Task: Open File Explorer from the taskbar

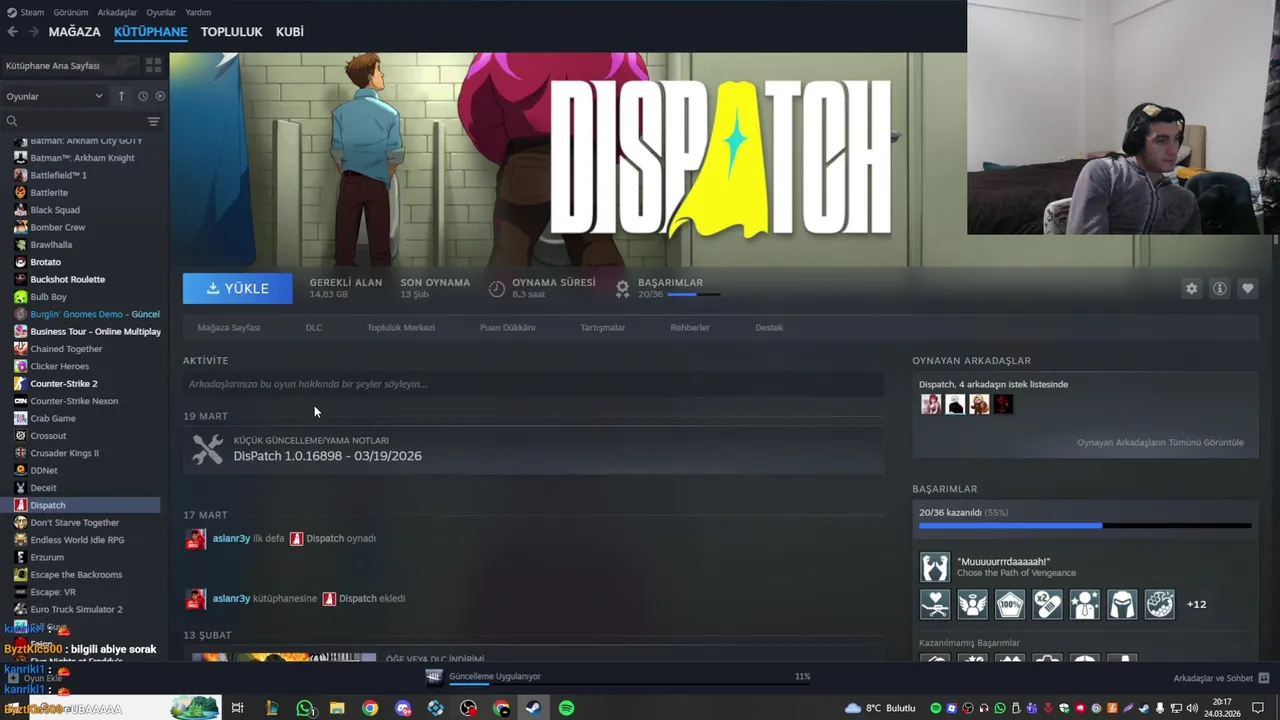Action: pyautogui.click(x=337, y=708)
